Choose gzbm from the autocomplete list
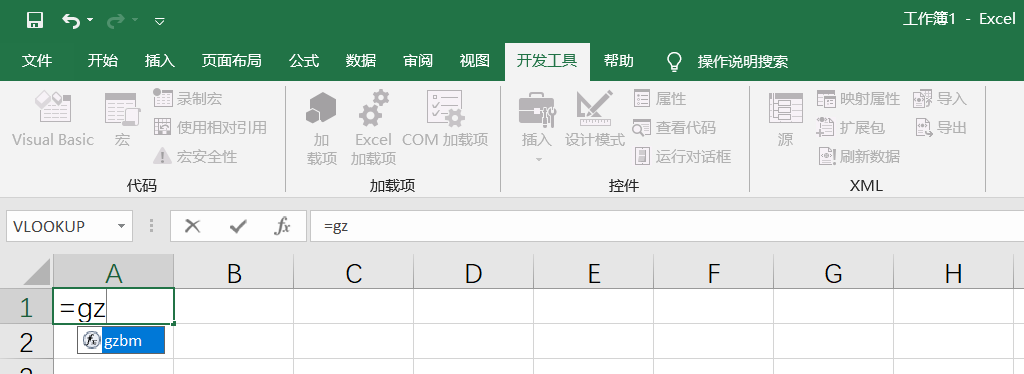Viewport: 1024px width, 374px height. [121, 341]
